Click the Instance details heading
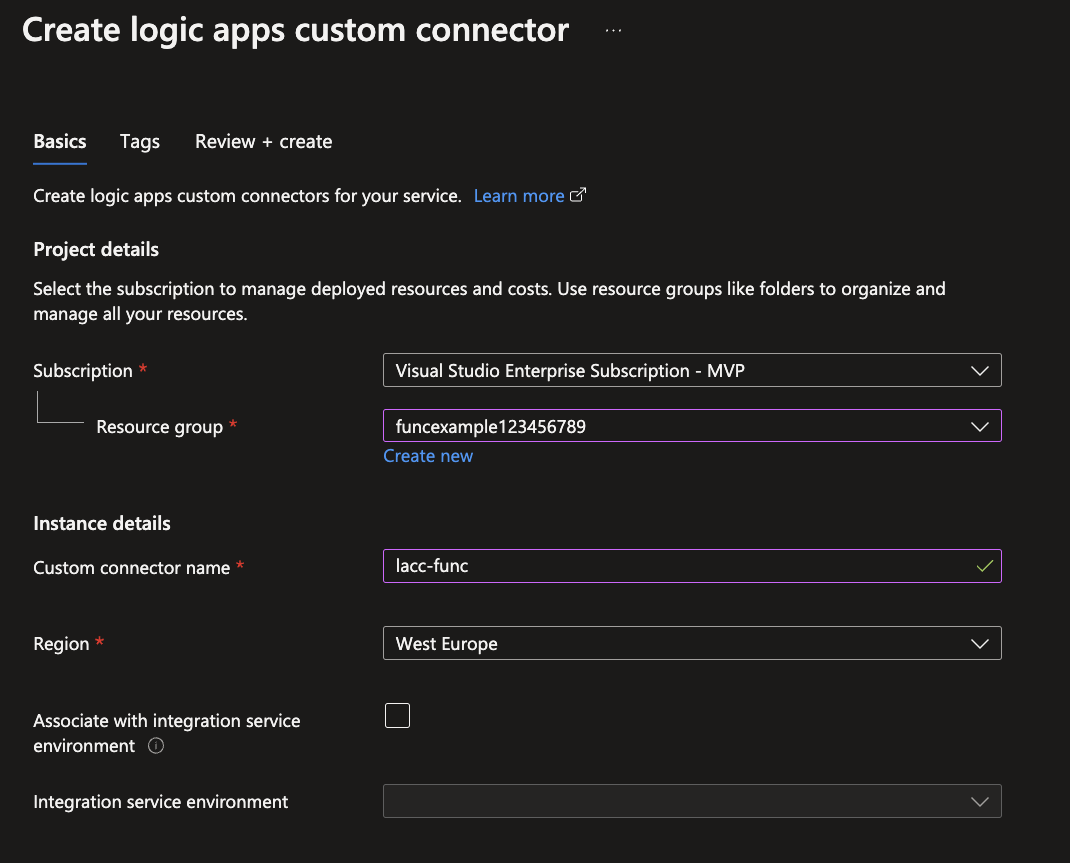 point(102,523)
